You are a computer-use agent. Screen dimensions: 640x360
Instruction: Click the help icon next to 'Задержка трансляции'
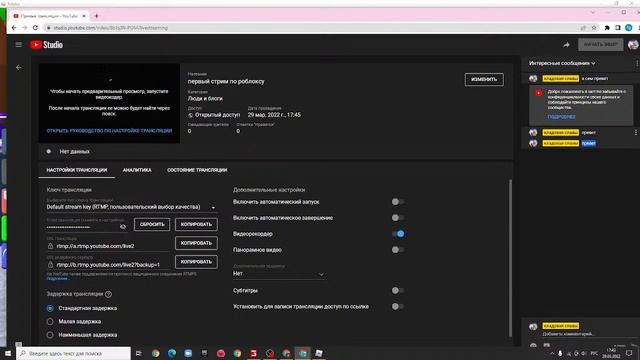tap(108, 294)
